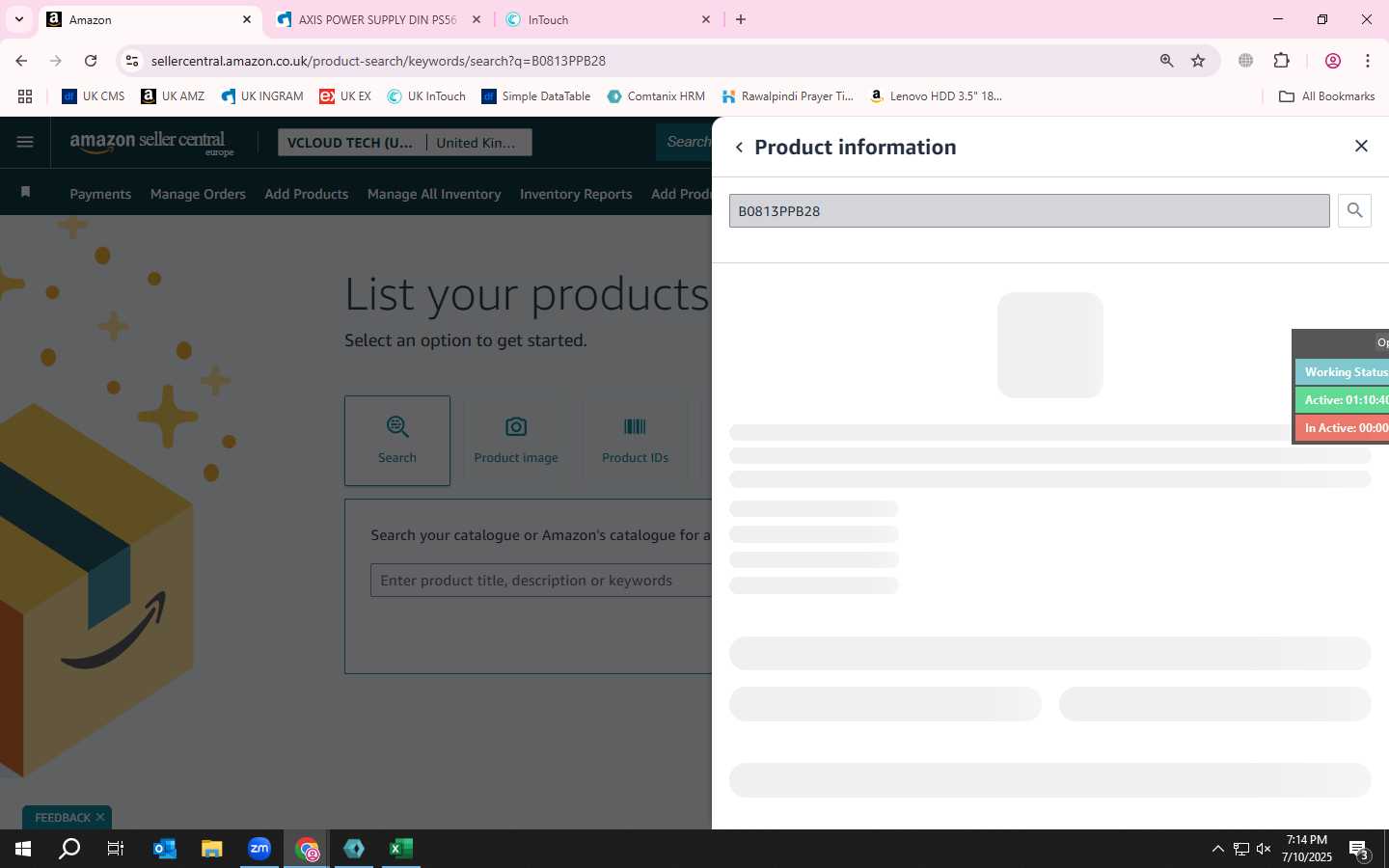Viewport: 1389px width, 868px height.
Task: Open UK INGRAM bookmark
Action: (262, 96)
